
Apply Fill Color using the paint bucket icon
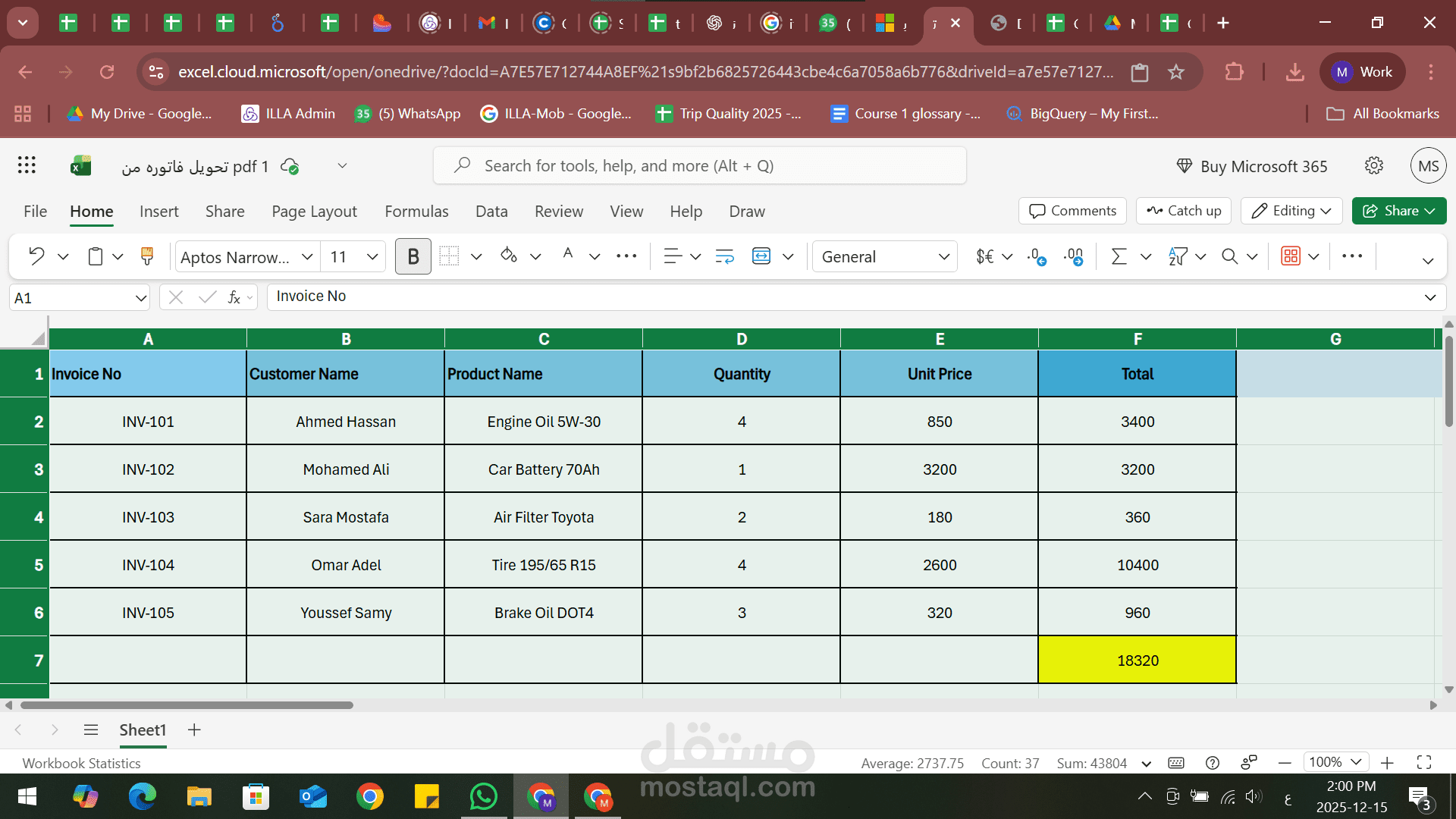click(x=508, y=256)
